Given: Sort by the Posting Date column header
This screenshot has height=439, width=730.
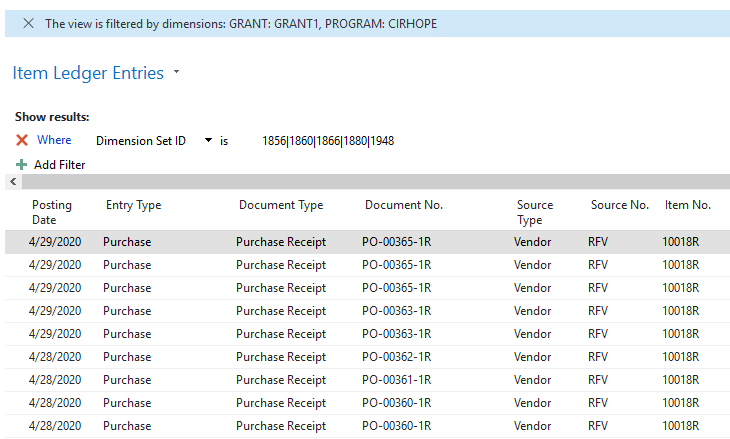Looking at the screenshot, I should [52, 212].
